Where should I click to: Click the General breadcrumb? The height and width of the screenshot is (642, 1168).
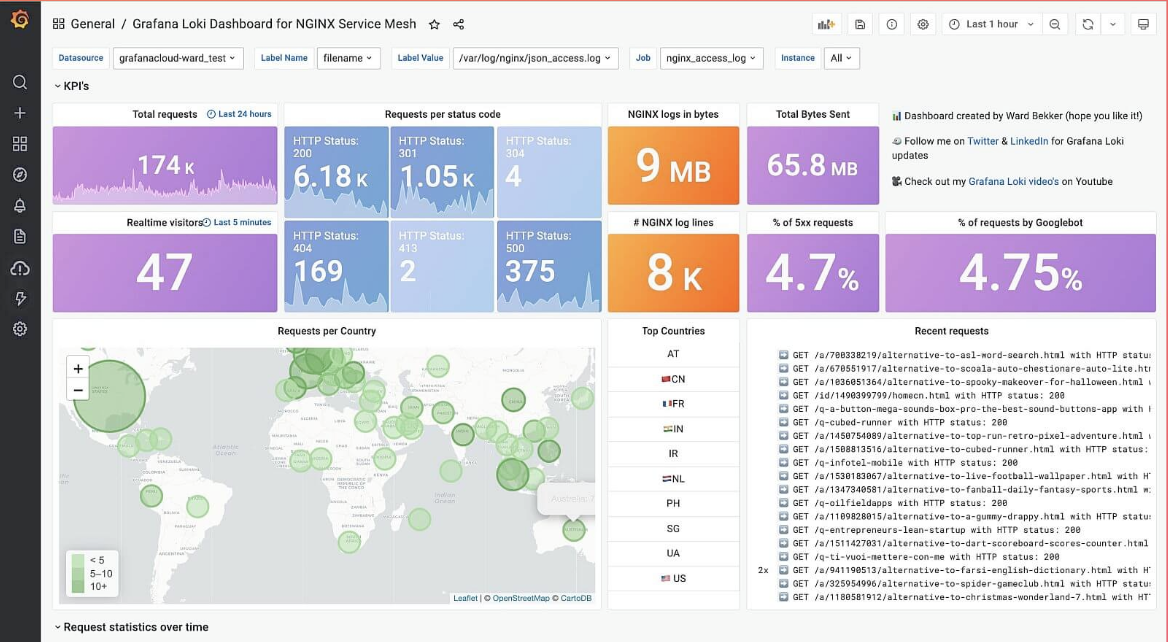point(92,24)
